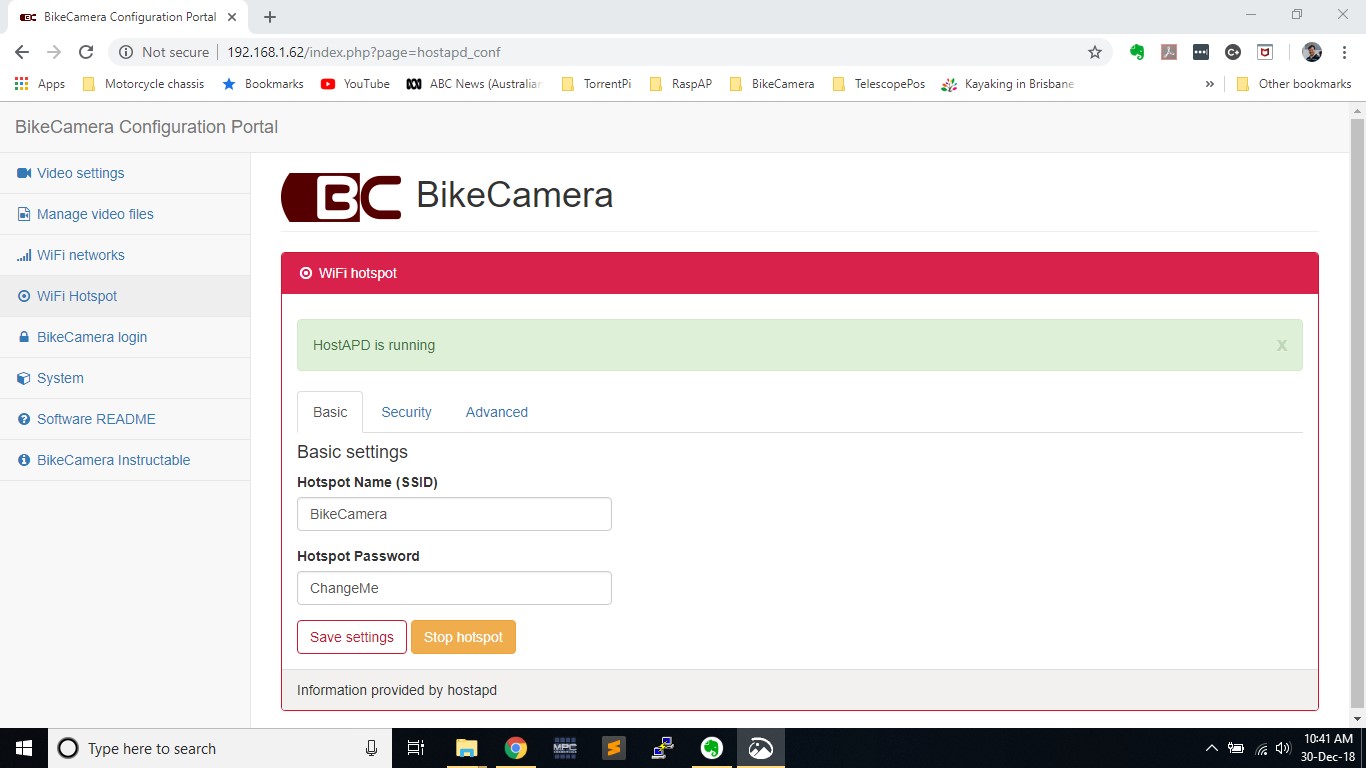Screen dimensions: 1366x768
Task: Select WiFi Hotspot in the sidebar
Action: pos(125,296)
